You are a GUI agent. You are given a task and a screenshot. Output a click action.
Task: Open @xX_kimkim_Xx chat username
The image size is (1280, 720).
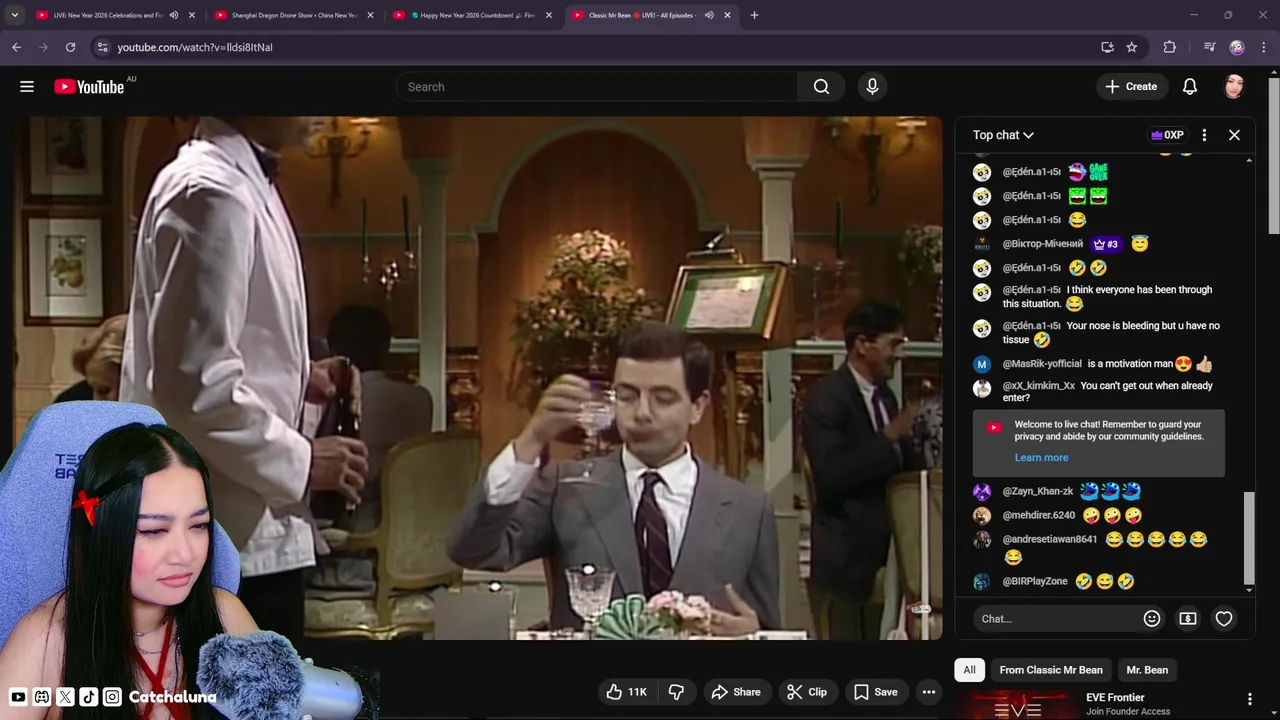(1038, 386)
